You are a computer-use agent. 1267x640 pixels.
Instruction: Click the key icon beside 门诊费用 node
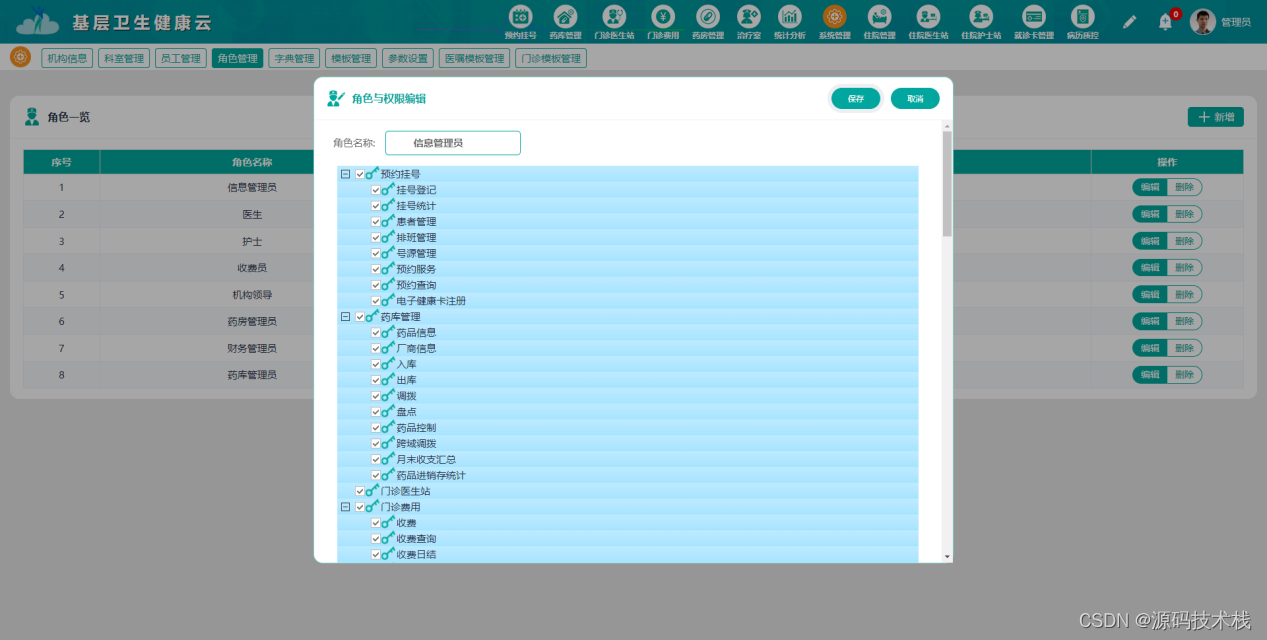372,506
